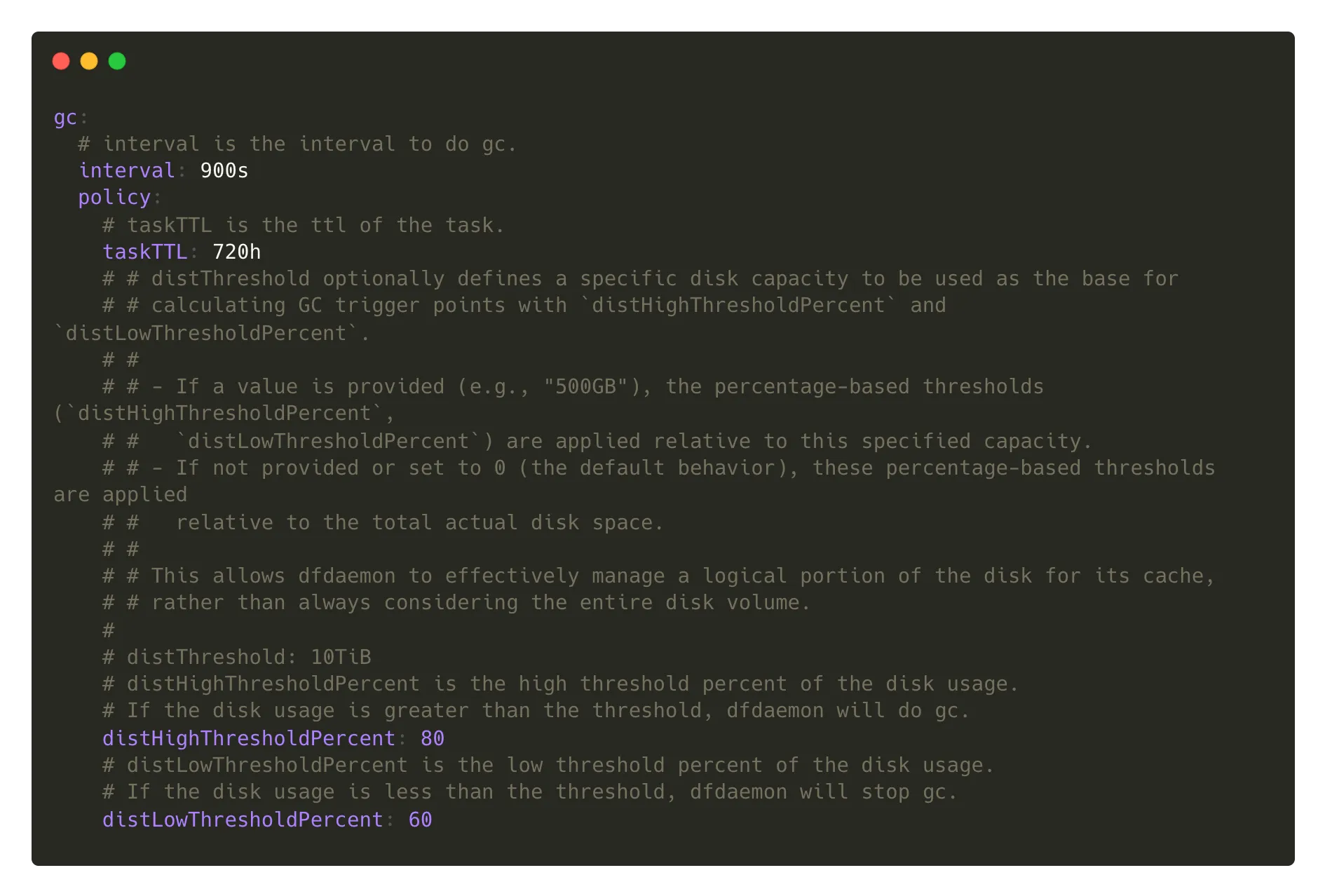Click the purple taskTTL key
Screen dimensions: 1325x896
[145, 252]
